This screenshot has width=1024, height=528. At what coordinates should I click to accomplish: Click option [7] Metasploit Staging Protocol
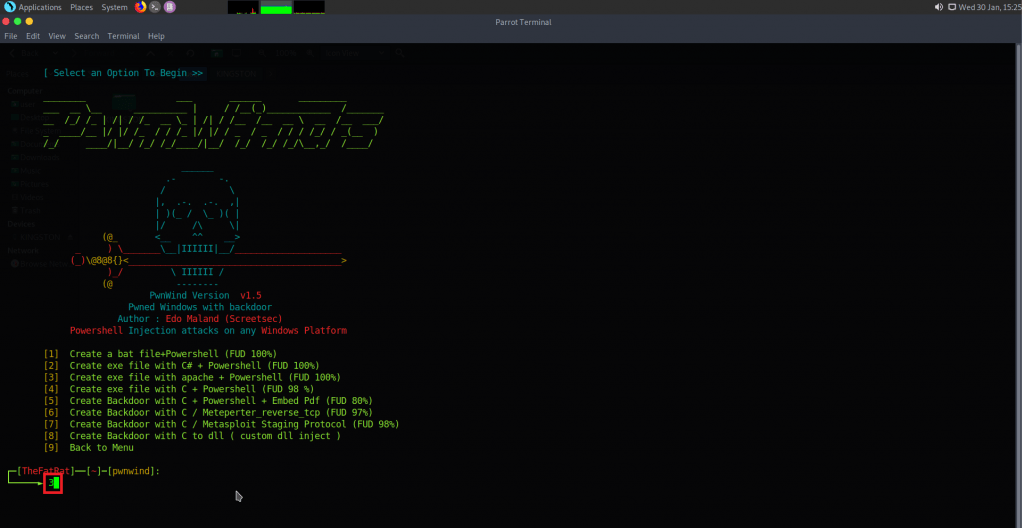pyautogui.click(x=221, y=424)
